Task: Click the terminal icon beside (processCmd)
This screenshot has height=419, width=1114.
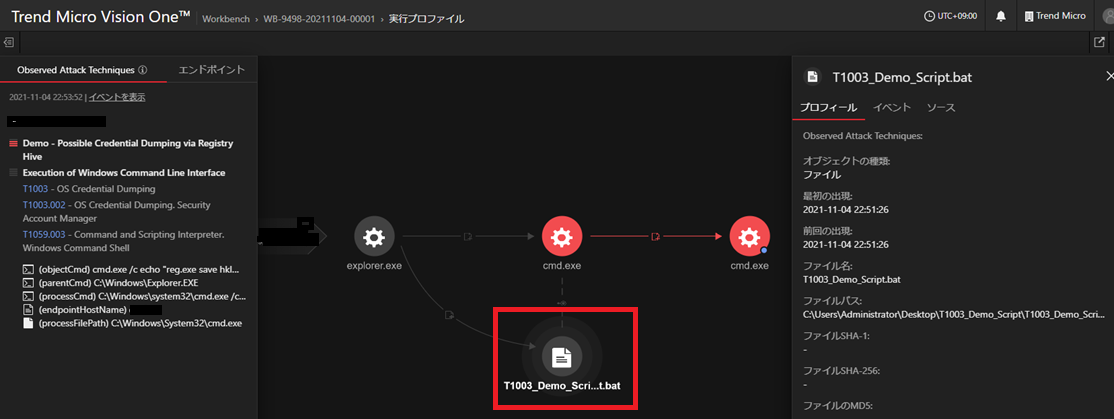Action: 28,296
